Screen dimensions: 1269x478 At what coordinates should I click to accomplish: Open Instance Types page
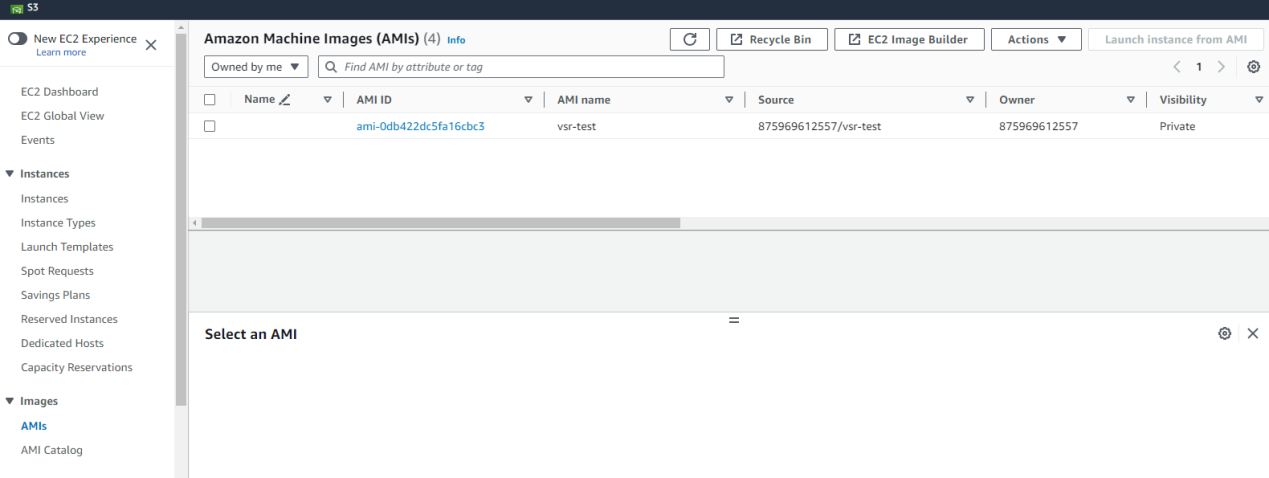point(58,223)
